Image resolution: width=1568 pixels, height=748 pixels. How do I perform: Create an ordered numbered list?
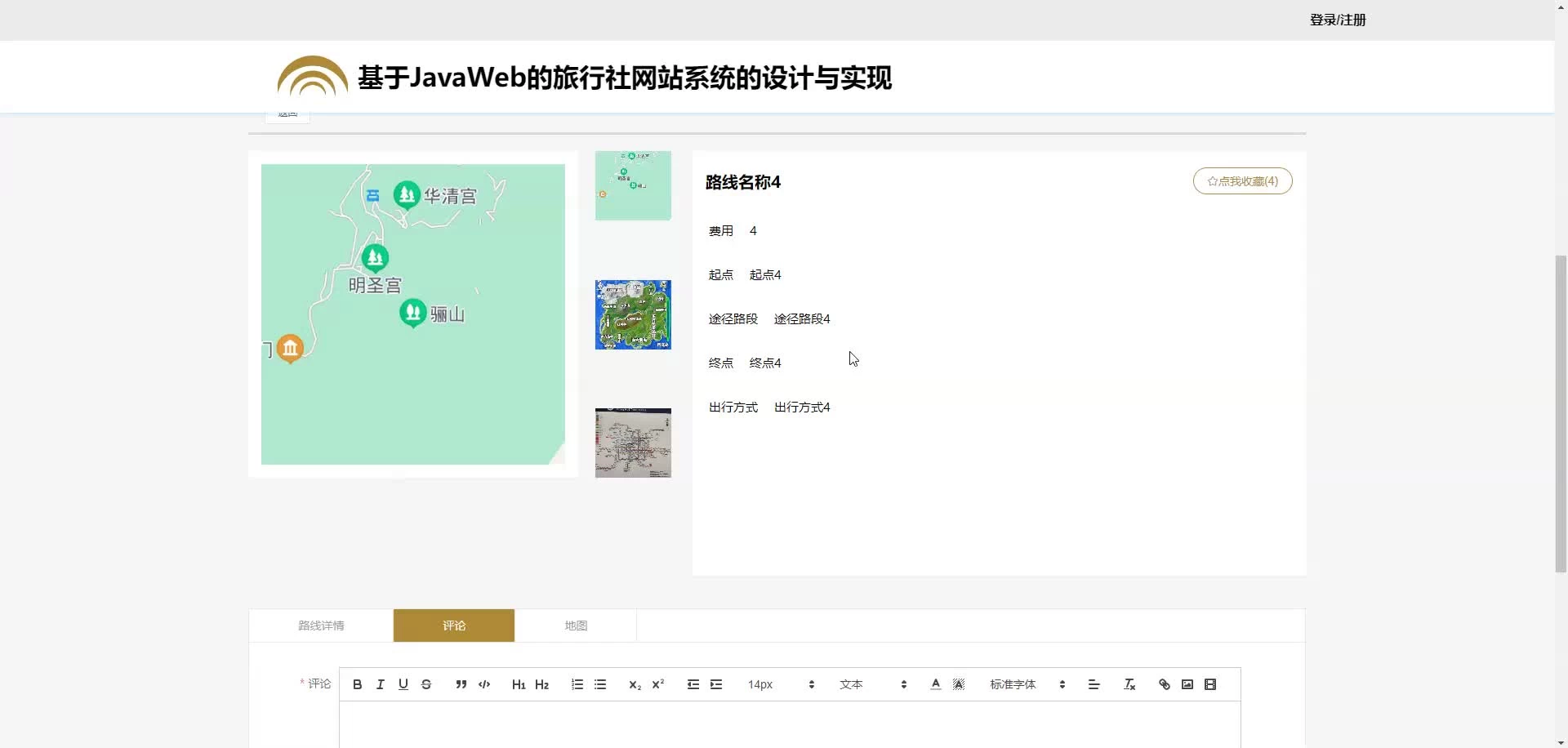pos(577,684)
